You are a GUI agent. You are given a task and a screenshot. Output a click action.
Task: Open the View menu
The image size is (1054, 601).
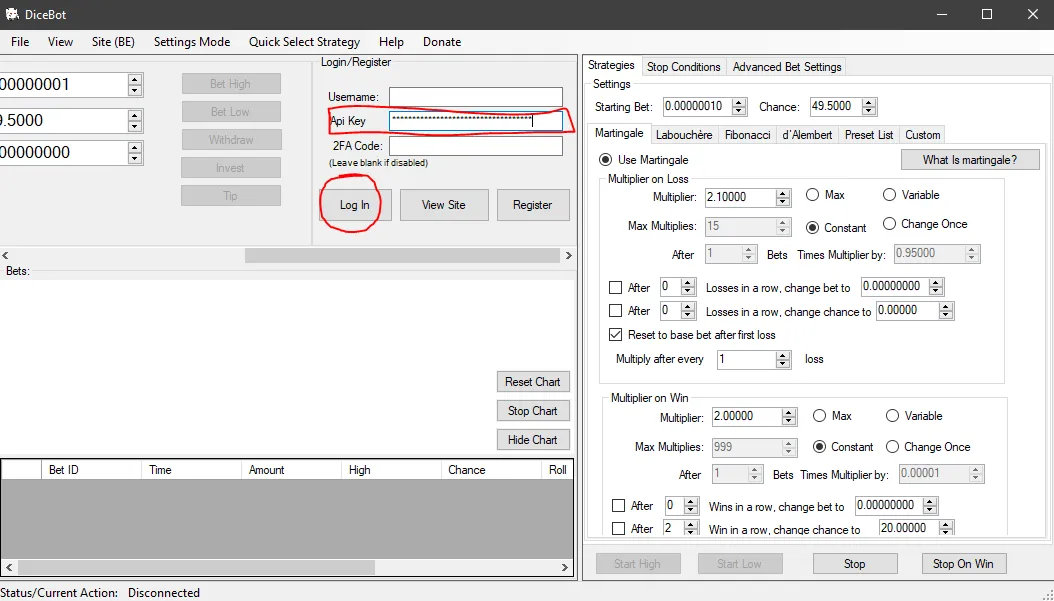click(x=60, y=42)
